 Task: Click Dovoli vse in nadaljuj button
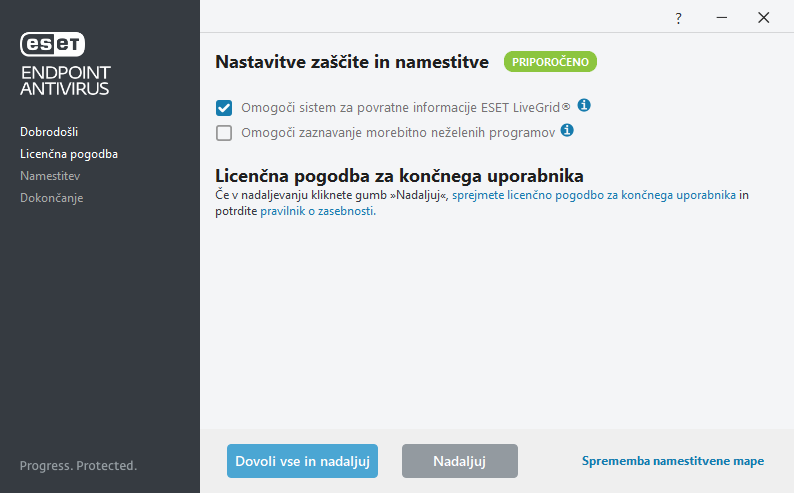pyautogui.click(x=302, y=461)
